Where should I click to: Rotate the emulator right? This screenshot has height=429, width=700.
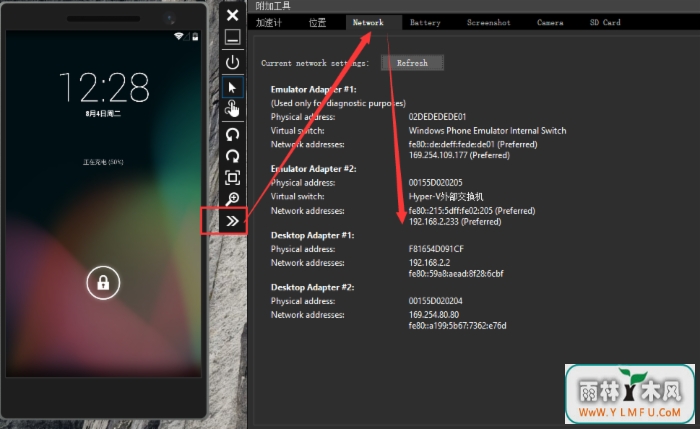[232, 155]
